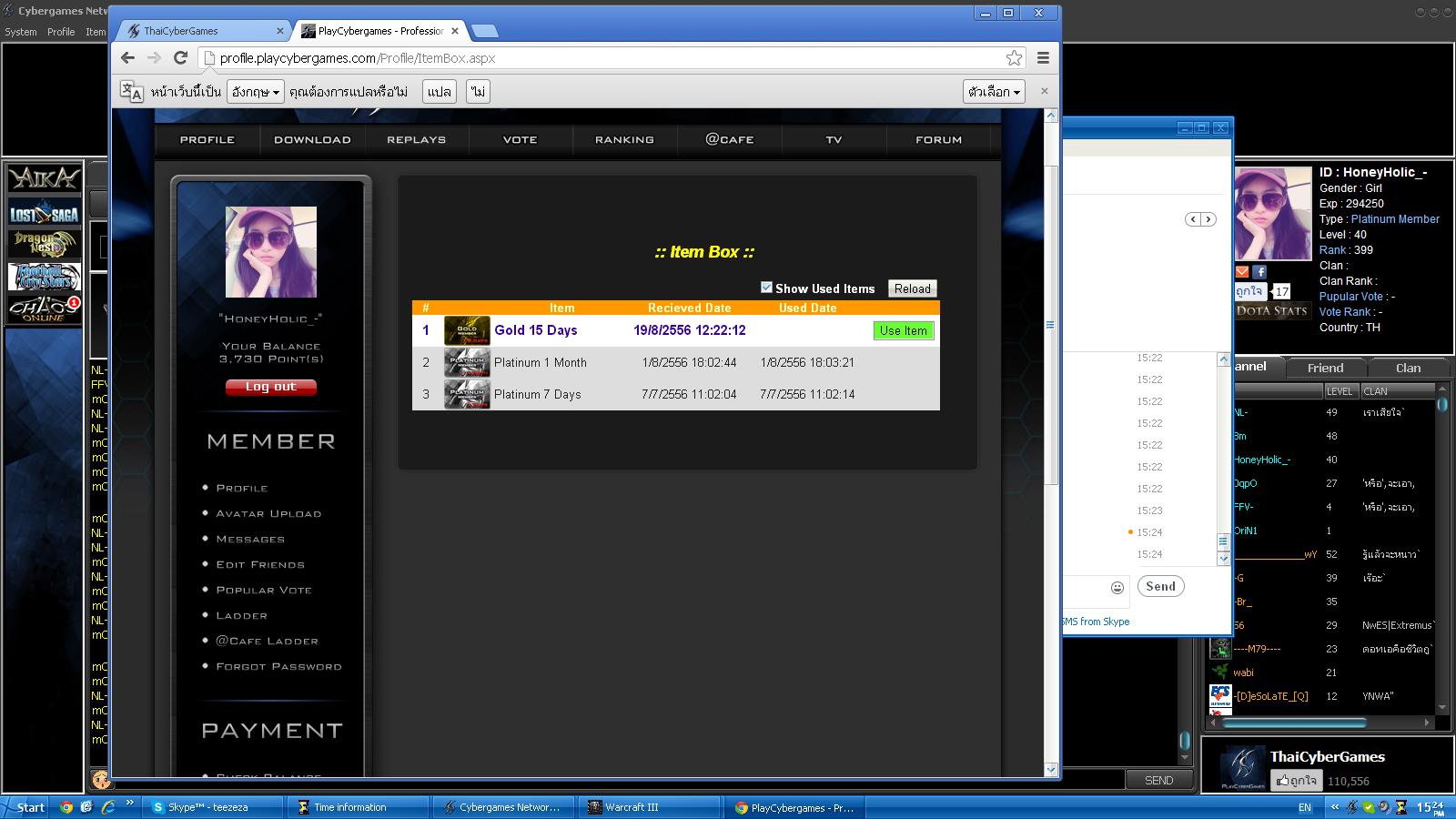This screenshot has width=1456, height=819.
Task: Open Popular Vote sidebar link
Action: pyautogui.click(x=264, y=591)
